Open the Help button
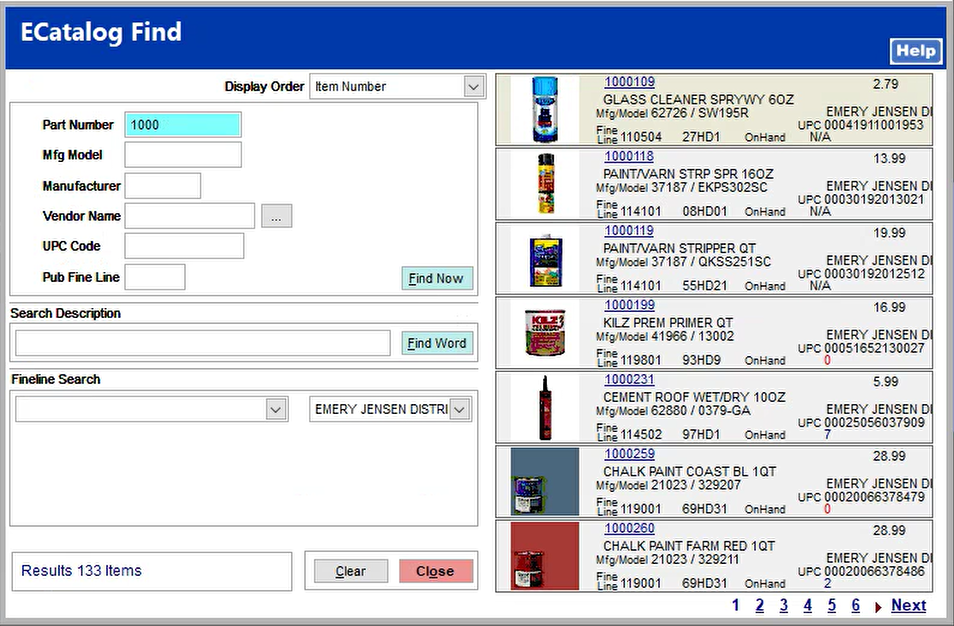The image size is (954, 626). click(x=916, y=51)
